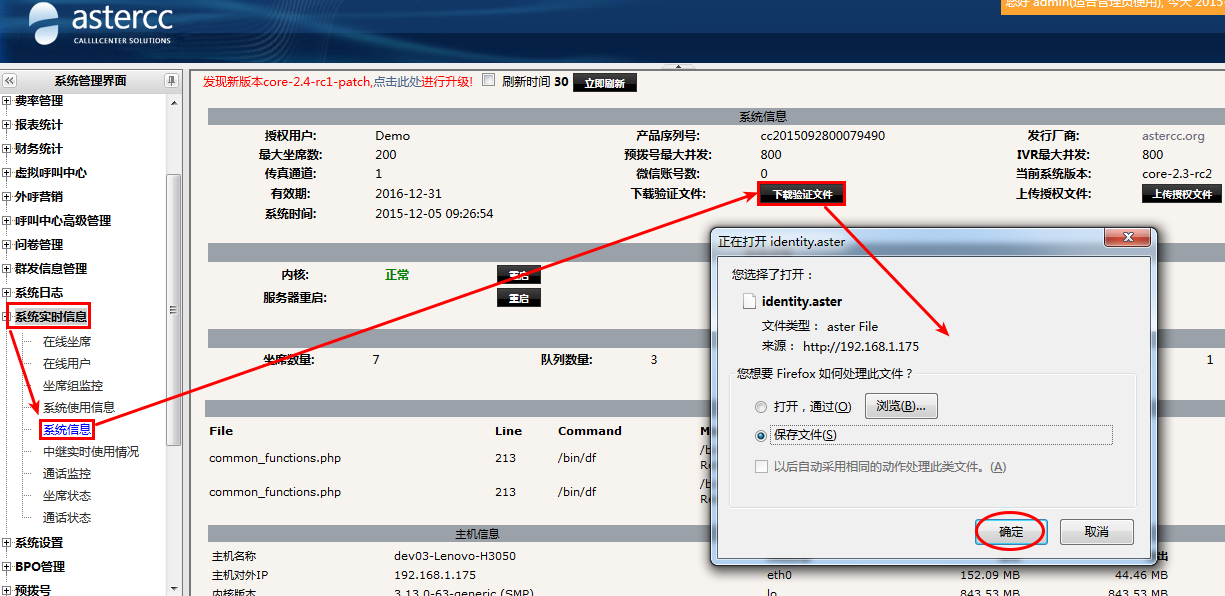This screenshot has width=1225, height=596.
Task: Open 在线坐席 in the sidebar
Action: tap(66, 342)
